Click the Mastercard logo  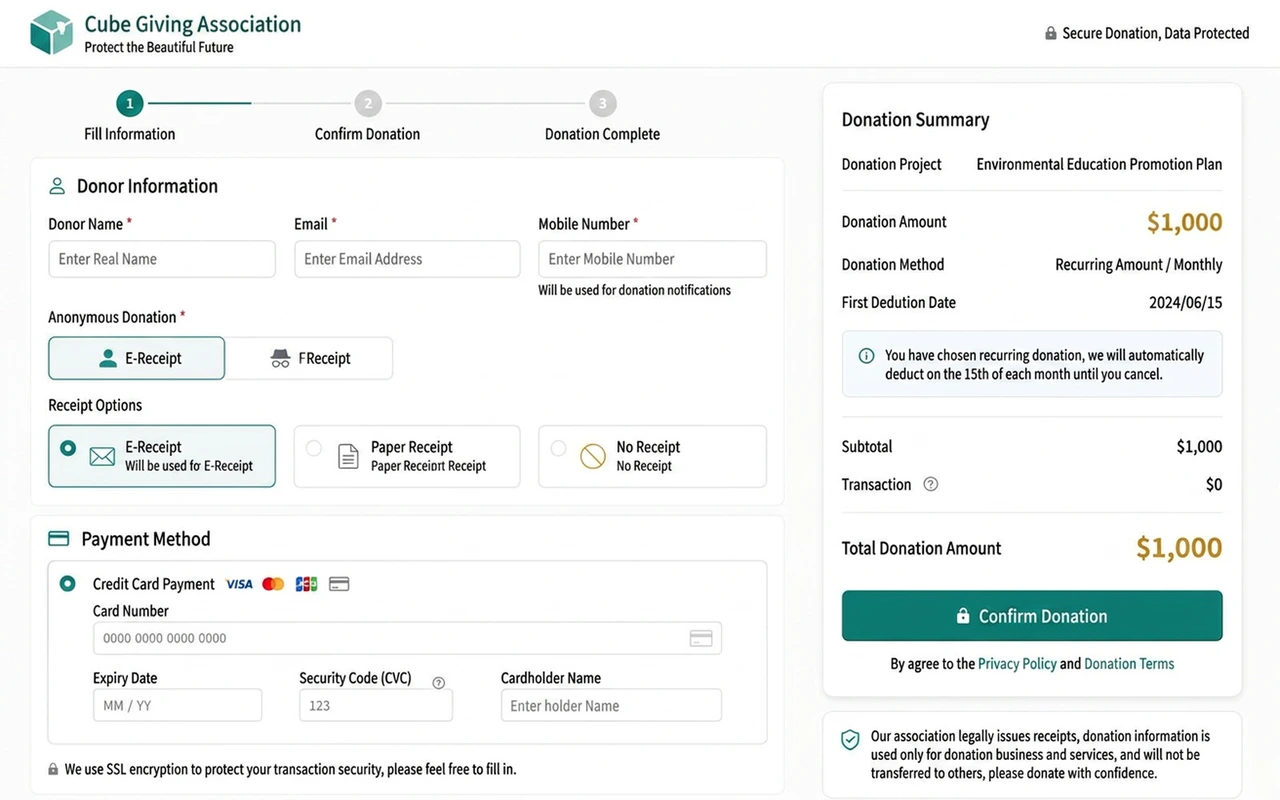[273, 584]
